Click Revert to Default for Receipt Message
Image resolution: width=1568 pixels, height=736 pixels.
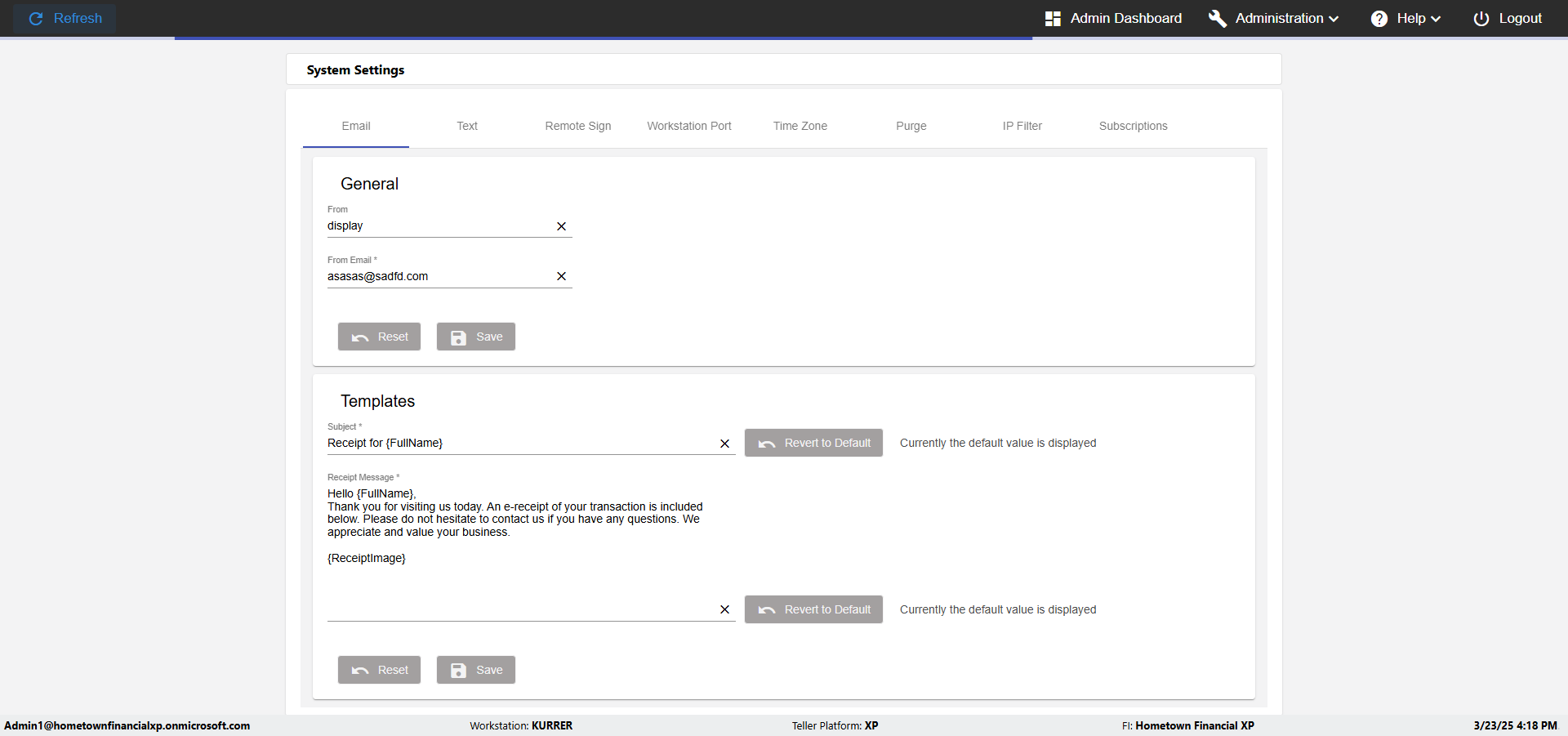click(813, 609)
